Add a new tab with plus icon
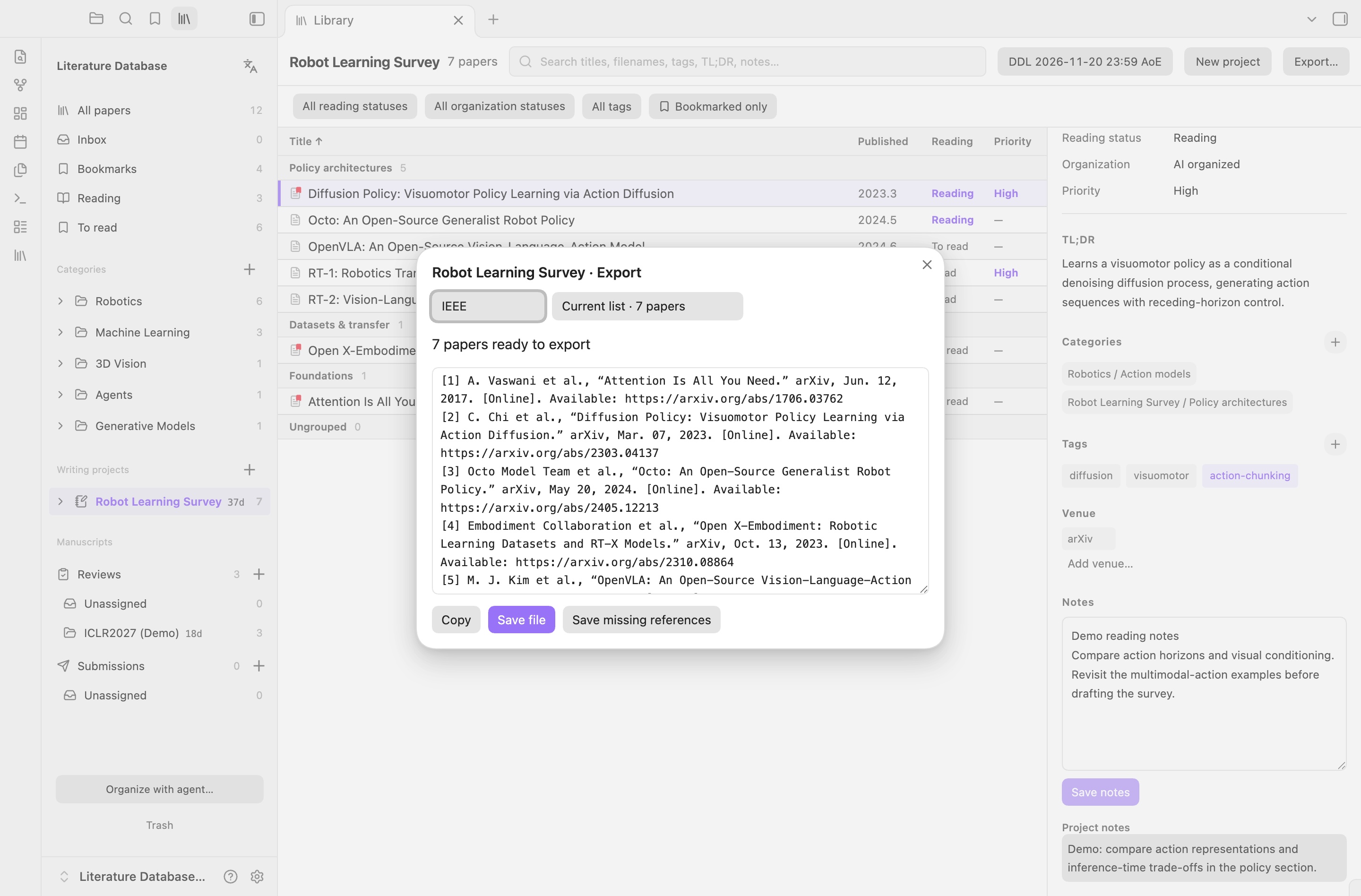 pyautogui.click(x=493, y=19)
